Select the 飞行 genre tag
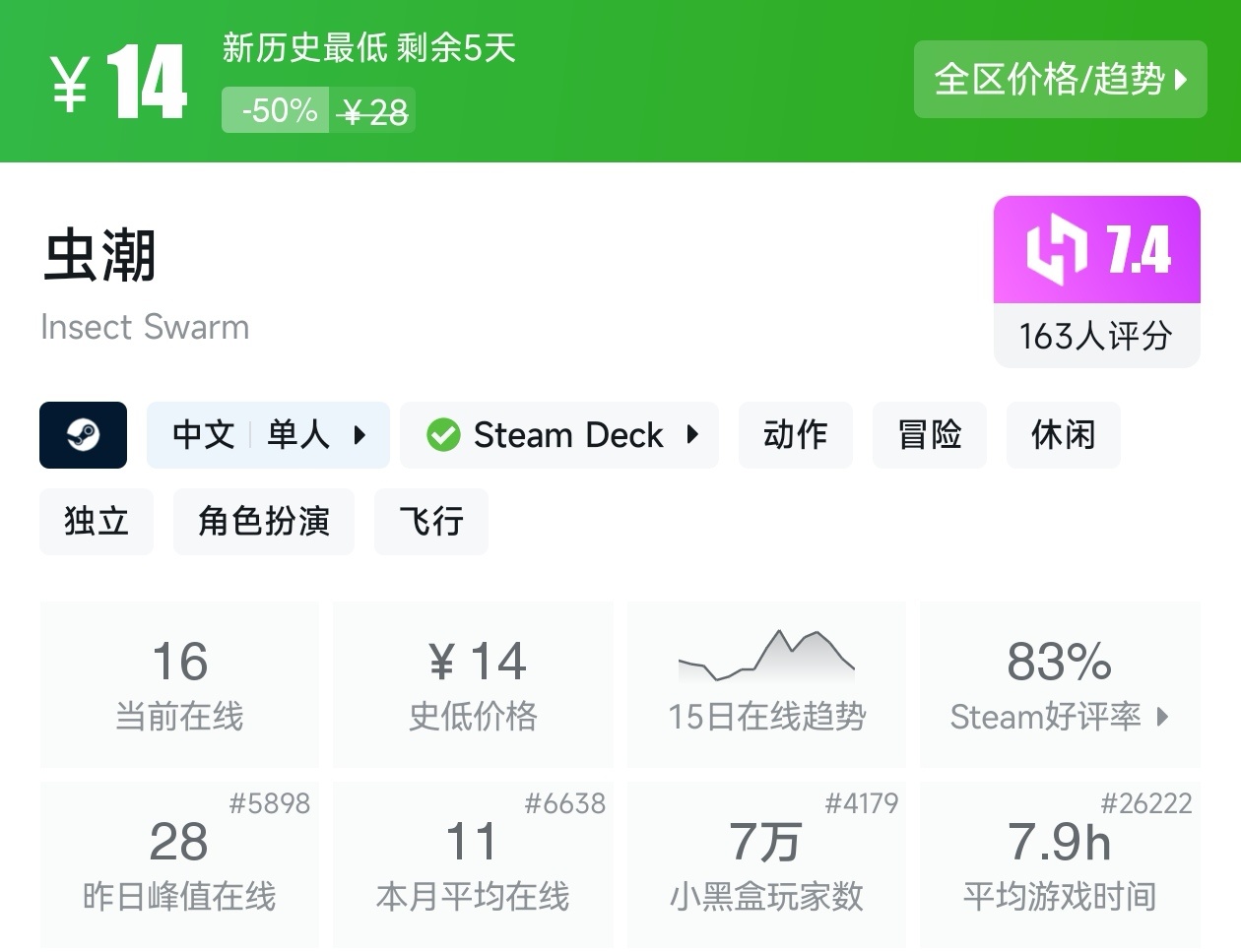Image resolution: width=1241 pixels, height=952 pixels. 430,522
